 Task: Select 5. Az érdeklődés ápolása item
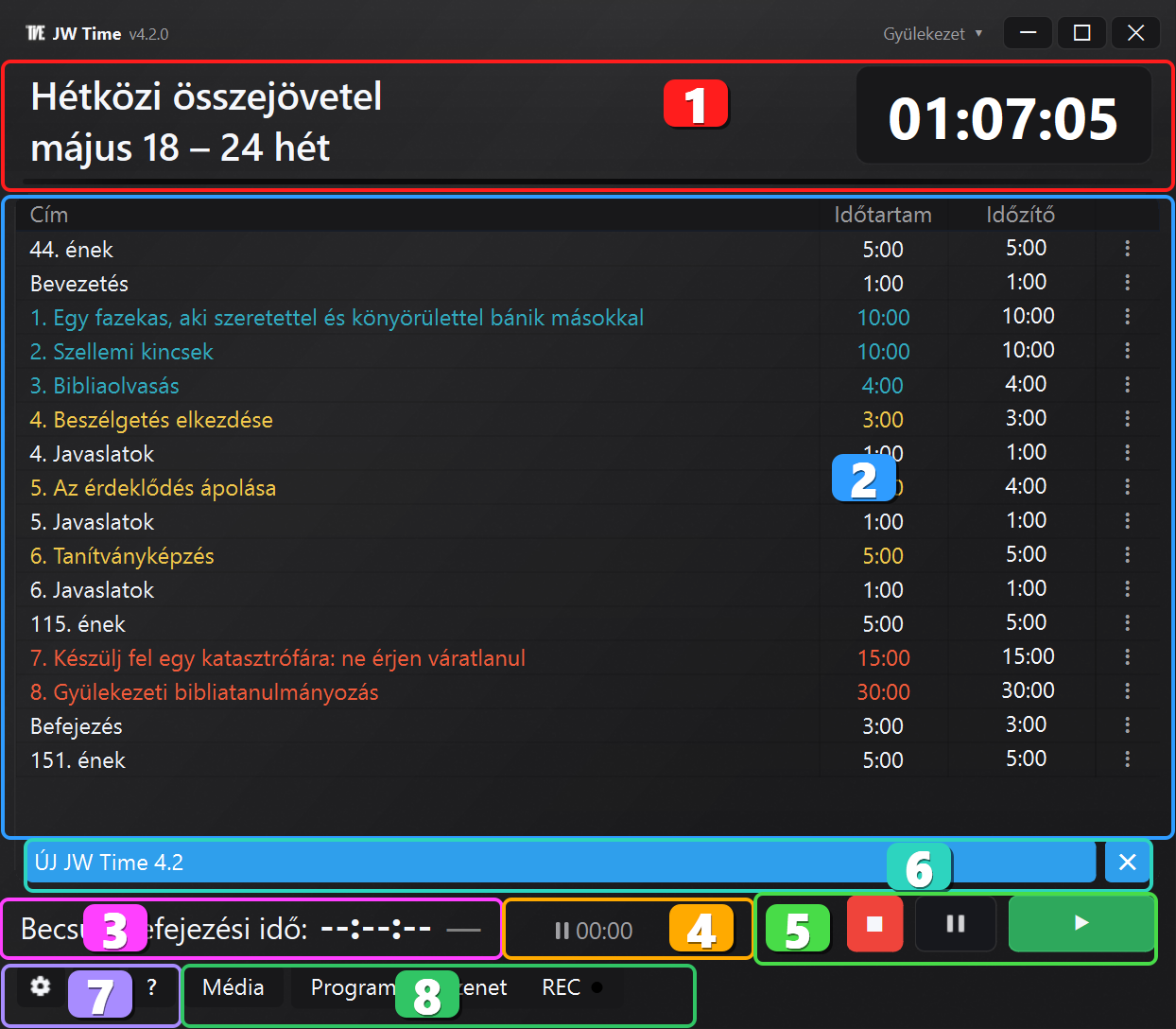click(x=153, y=488)
